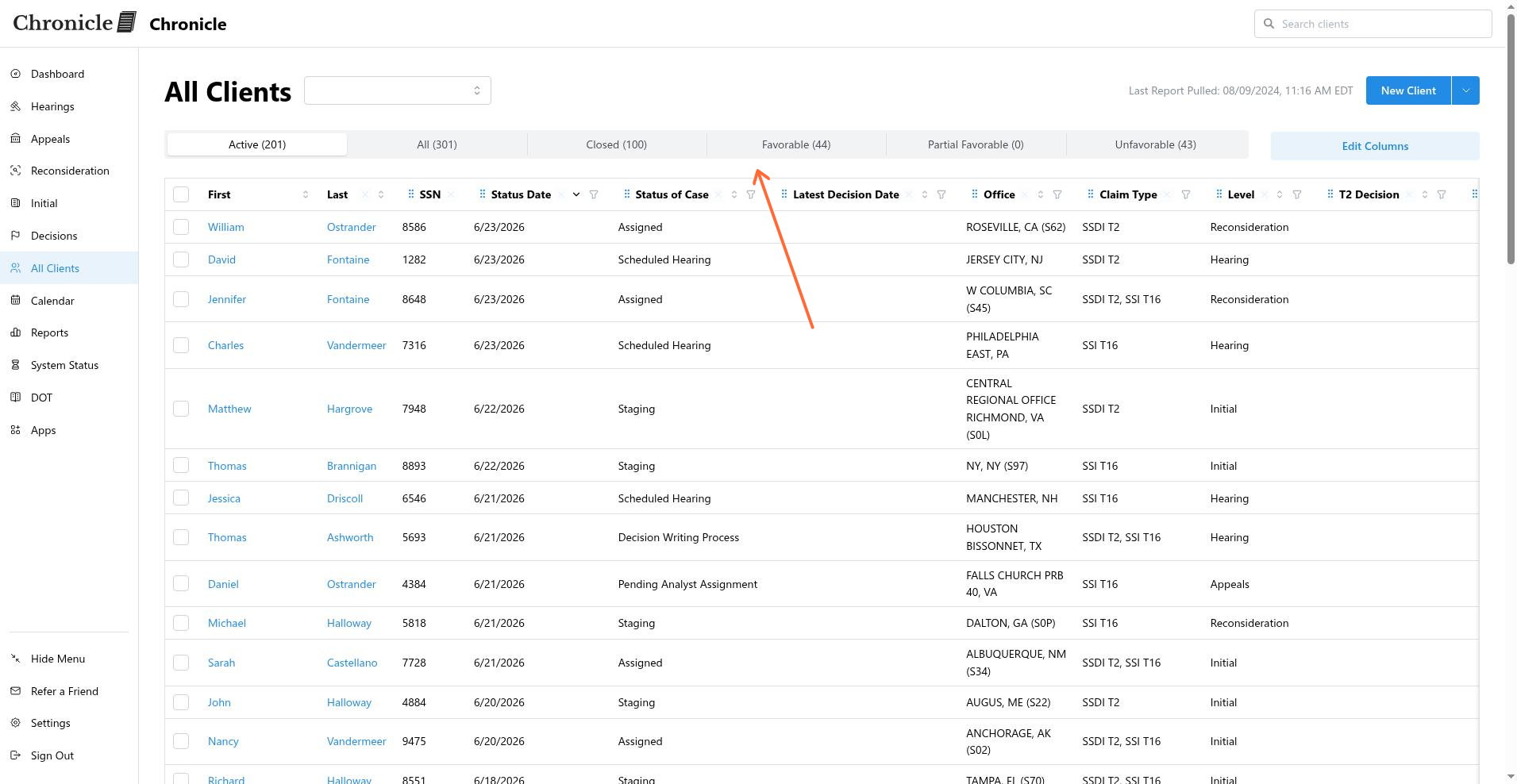Click the magnifier icon in search box
1517x784 pixels.
tap(1269, 24)
